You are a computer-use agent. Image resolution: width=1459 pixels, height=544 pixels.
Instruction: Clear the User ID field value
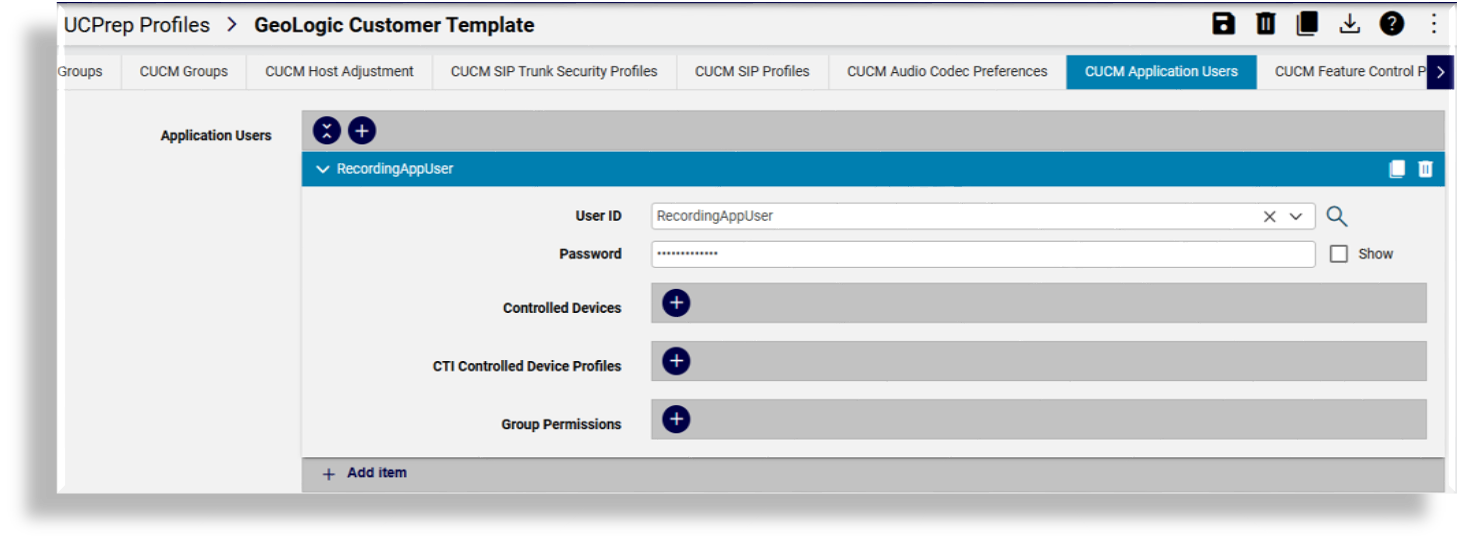point(1269,216)
